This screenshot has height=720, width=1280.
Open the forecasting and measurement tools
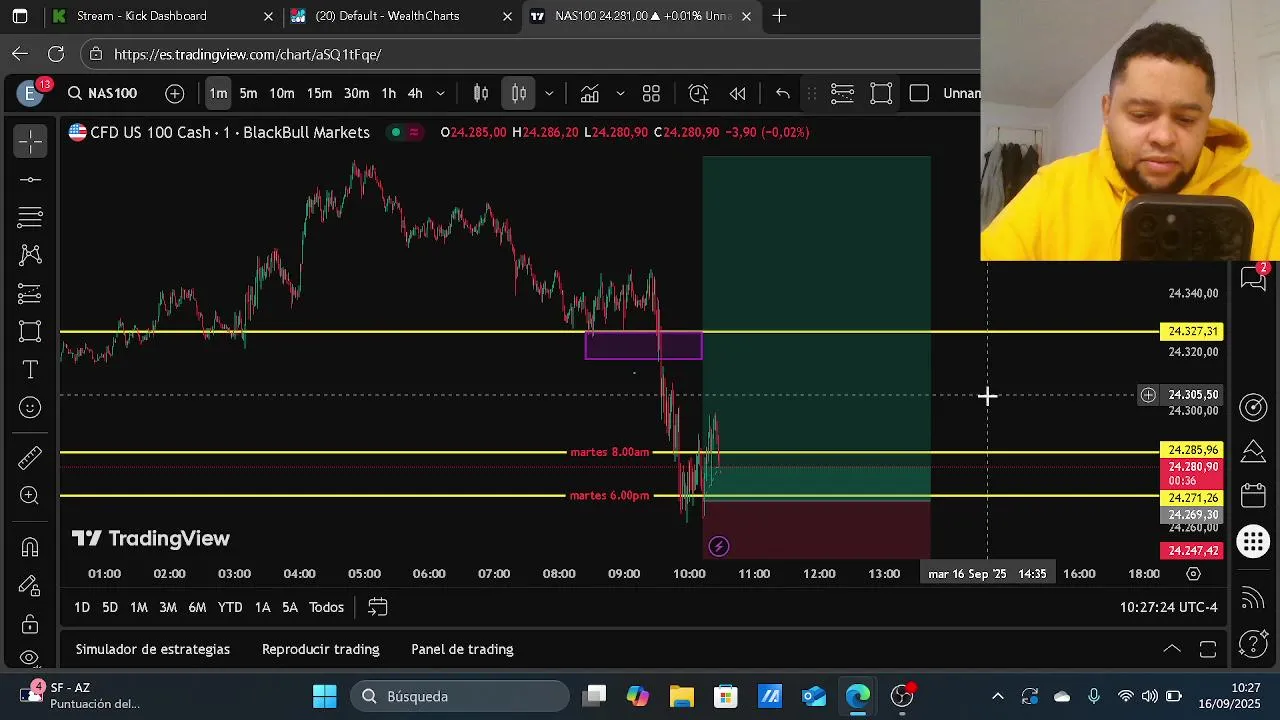tap(30, 293)
